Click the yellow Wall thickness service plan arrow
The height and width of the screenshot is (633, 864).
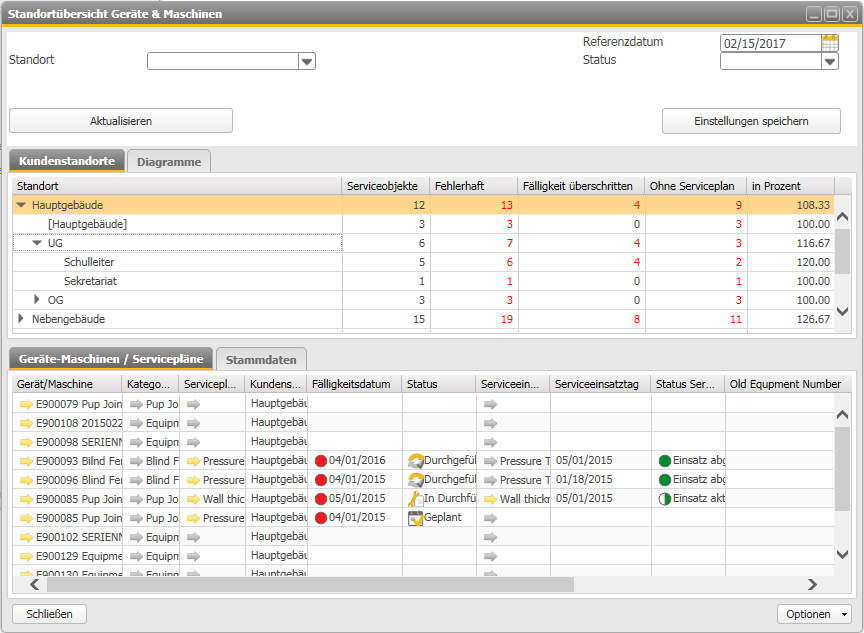pyautogui.click(x=192, y=499)
